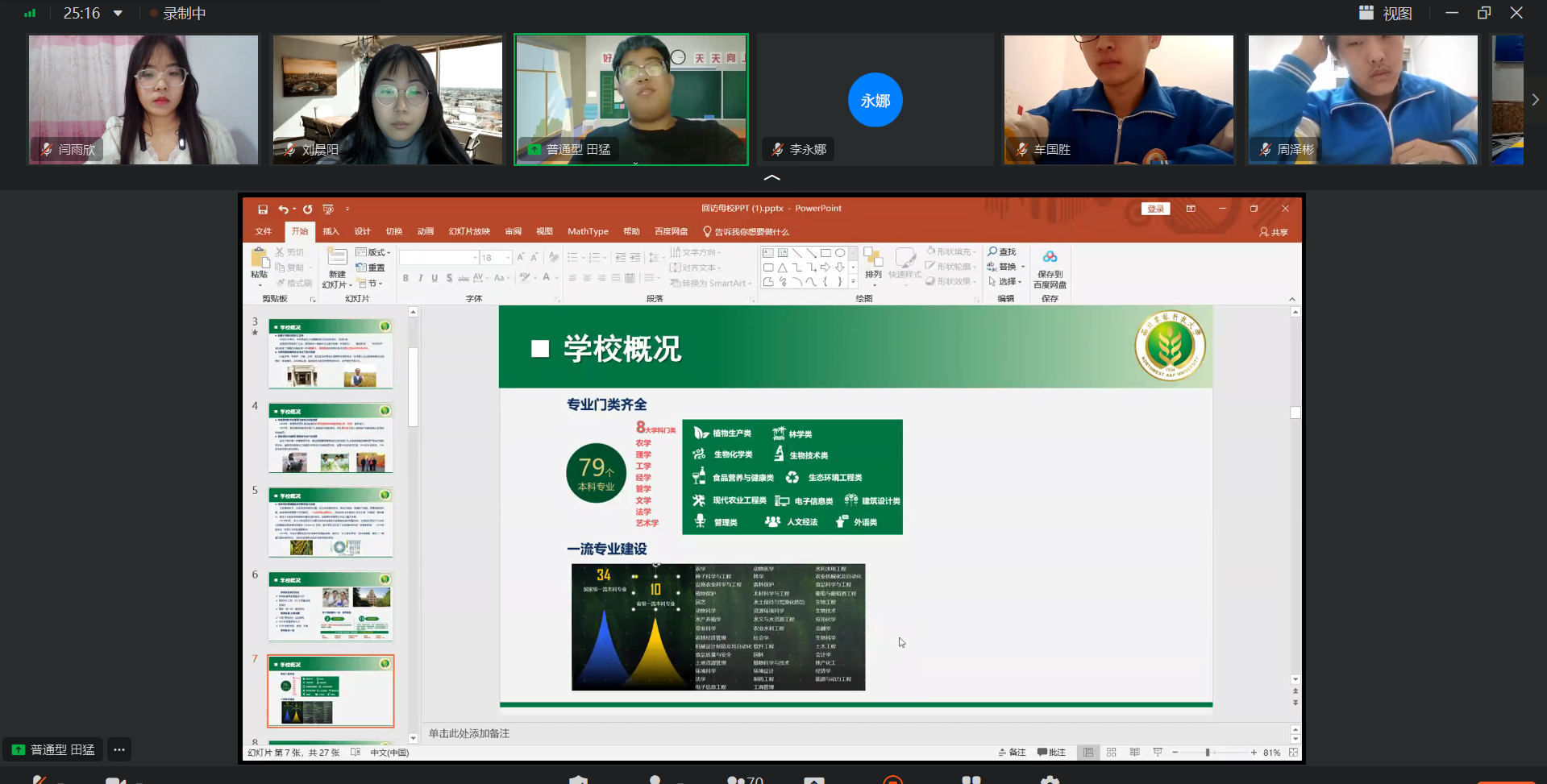Click the Find (查找) magnifier icon
Image resolution: width=1547 pixels, height=784 pixels.
point(993,252)
